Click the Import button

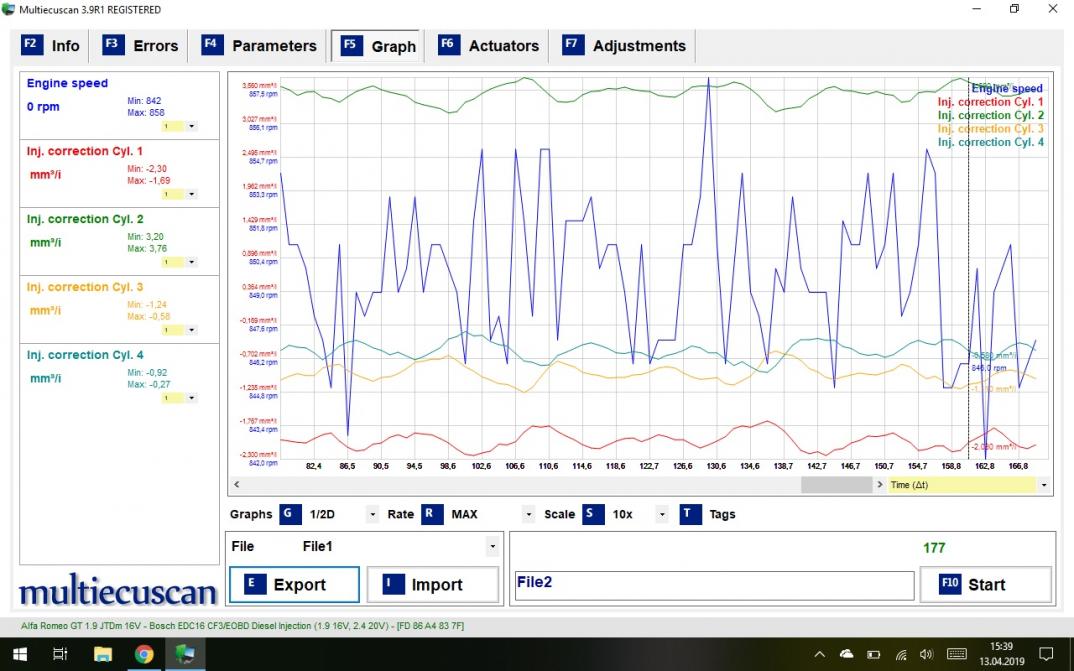[x=432, y=585]
